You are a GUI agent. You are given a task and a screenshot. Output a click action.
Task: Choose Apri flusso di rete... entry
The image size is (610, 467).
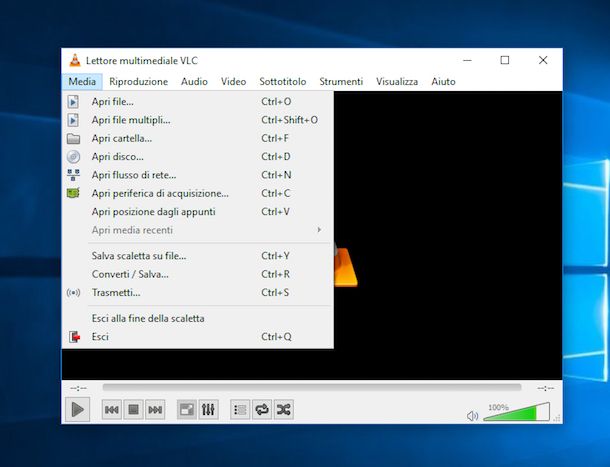(x=198, y=175)
